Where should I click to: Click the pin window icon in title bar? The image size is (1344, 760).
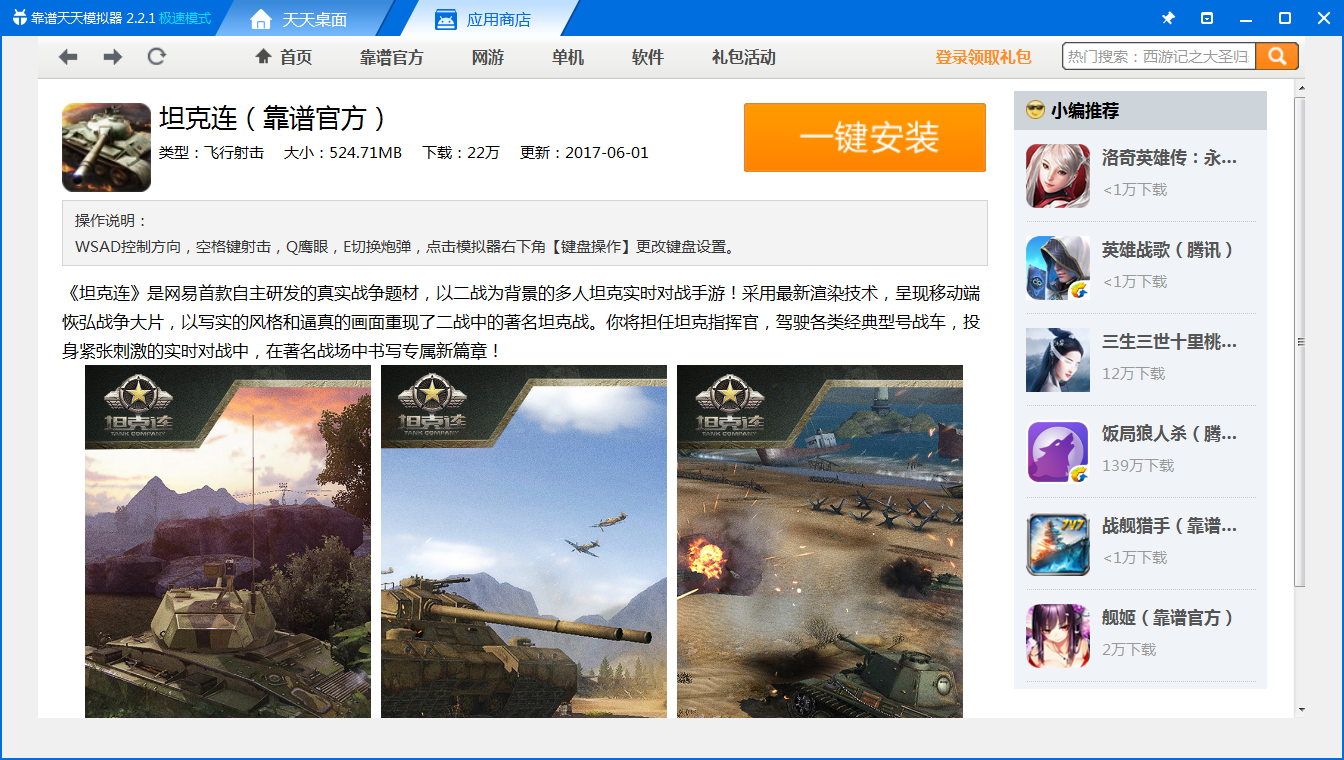coord(1168,18)
